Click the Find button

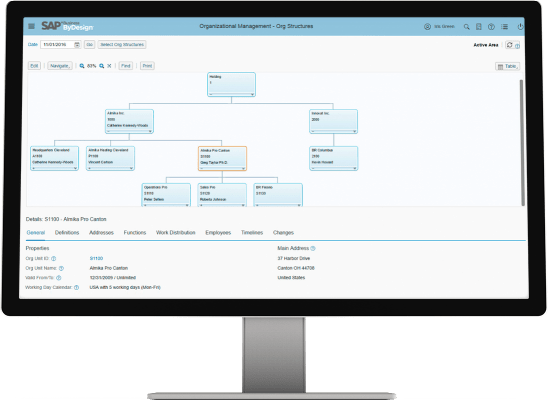(126, 66)
